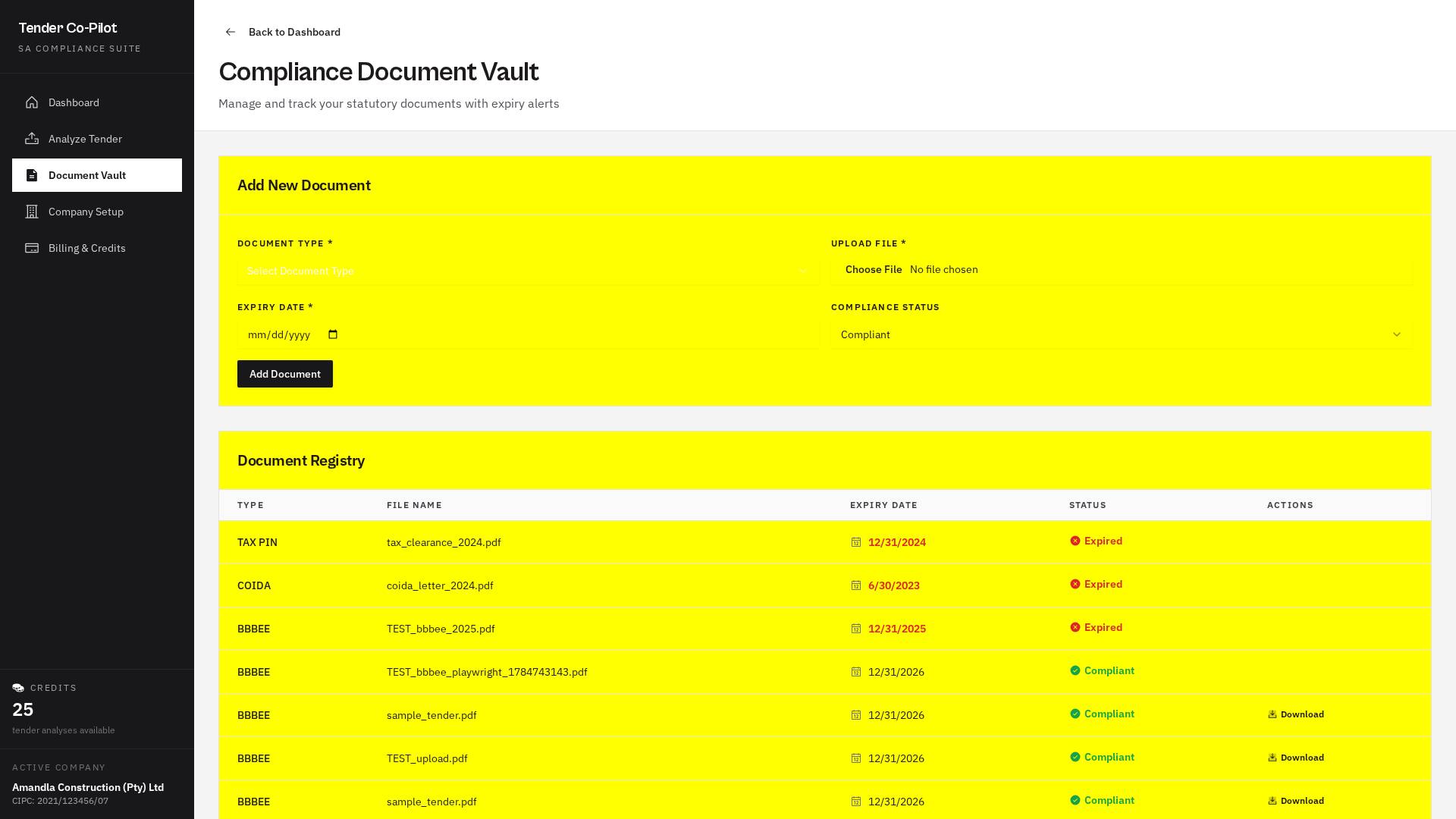Screen dimensions: 1456x819
Task: Click the expiry date input field
Action: click(528, 334)
